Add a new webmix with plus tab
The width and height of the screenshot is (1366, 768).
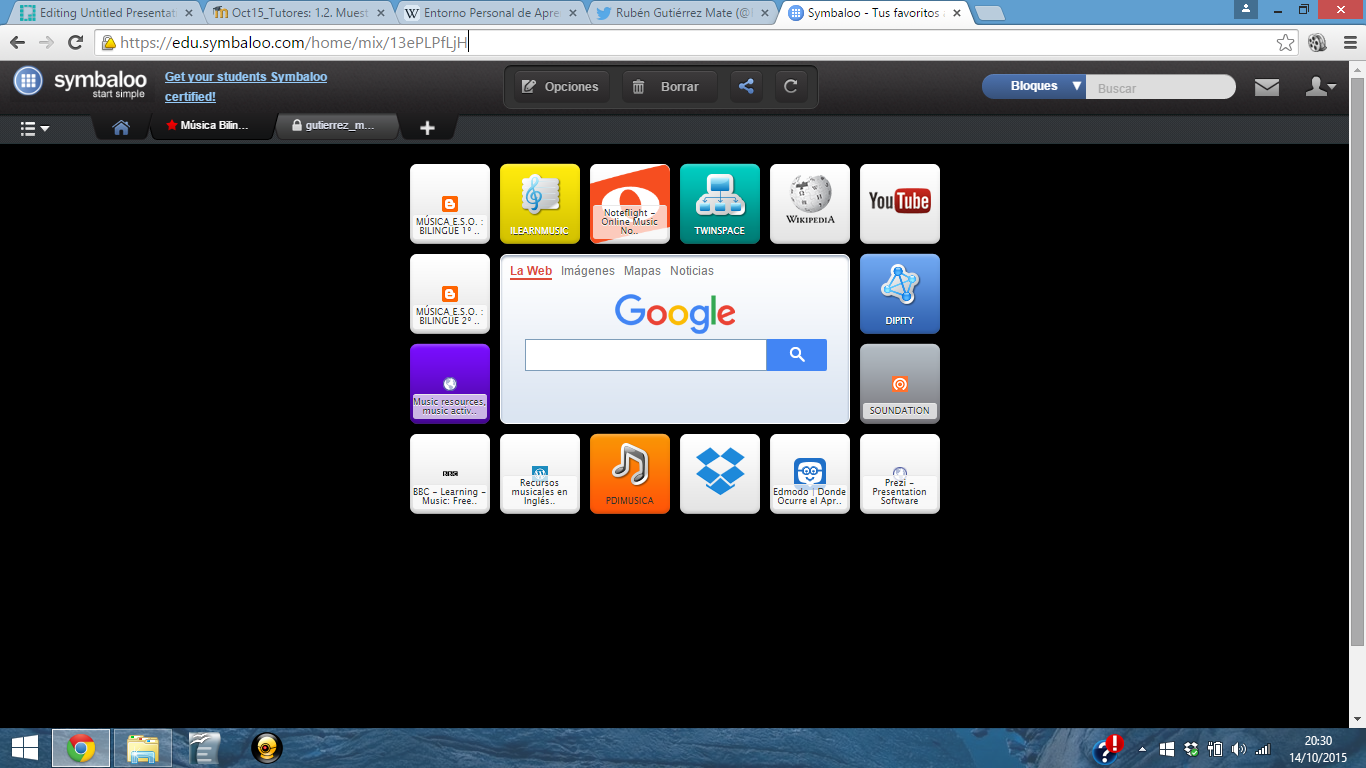click(427, 127)
